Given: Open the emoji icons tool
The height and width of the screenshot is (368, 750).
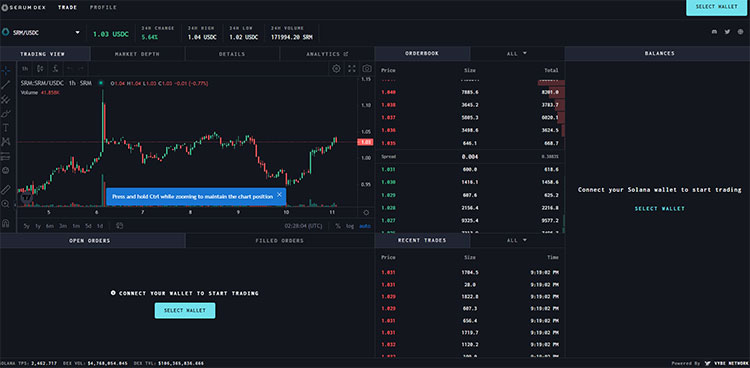Looking at the screenshot, I should (6, 170).
